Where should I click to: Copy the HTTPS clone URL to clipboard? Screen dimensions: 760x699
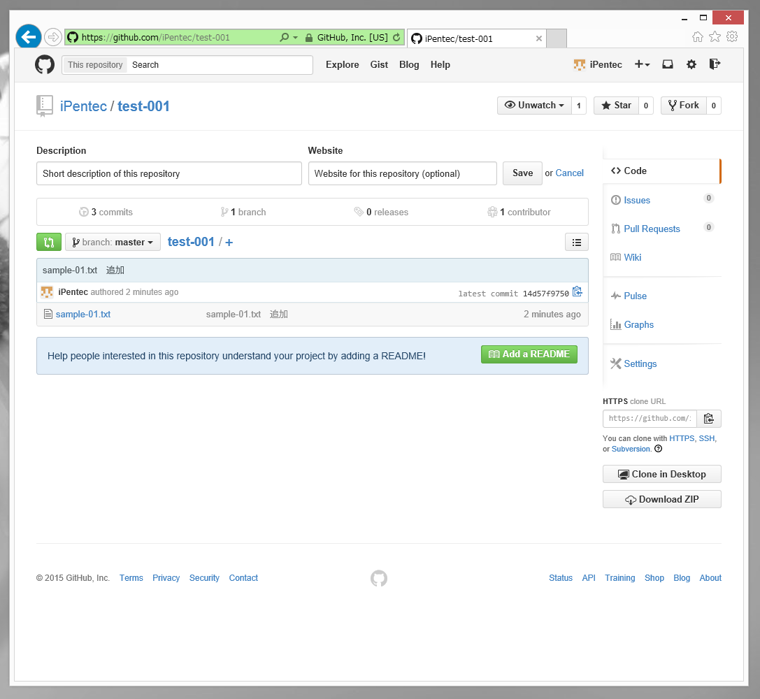tap(709, 418)
